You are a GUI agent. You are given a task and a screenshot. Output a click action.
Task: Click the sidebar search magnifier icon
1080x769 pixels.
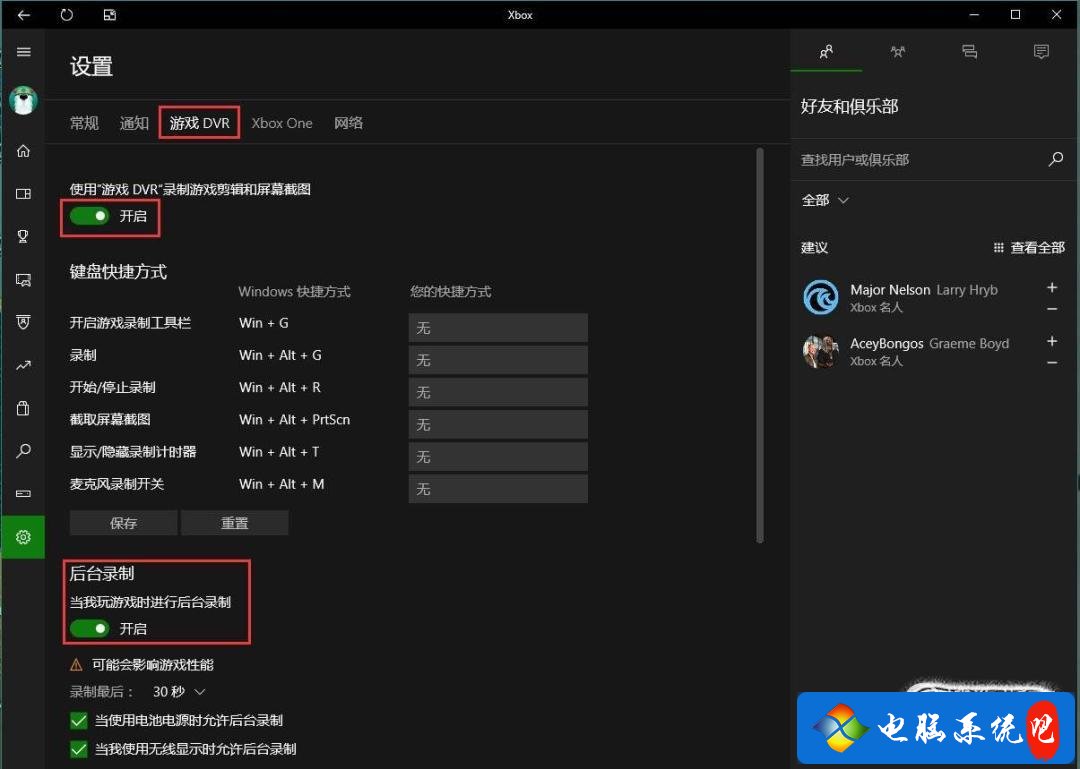(x=23, y=451)
